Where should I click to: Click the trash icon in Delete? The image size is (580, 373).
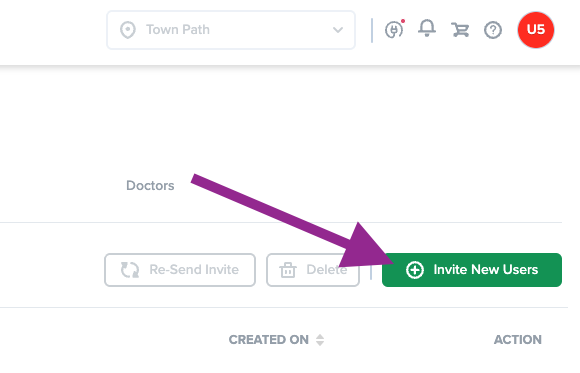click(288, 270)
